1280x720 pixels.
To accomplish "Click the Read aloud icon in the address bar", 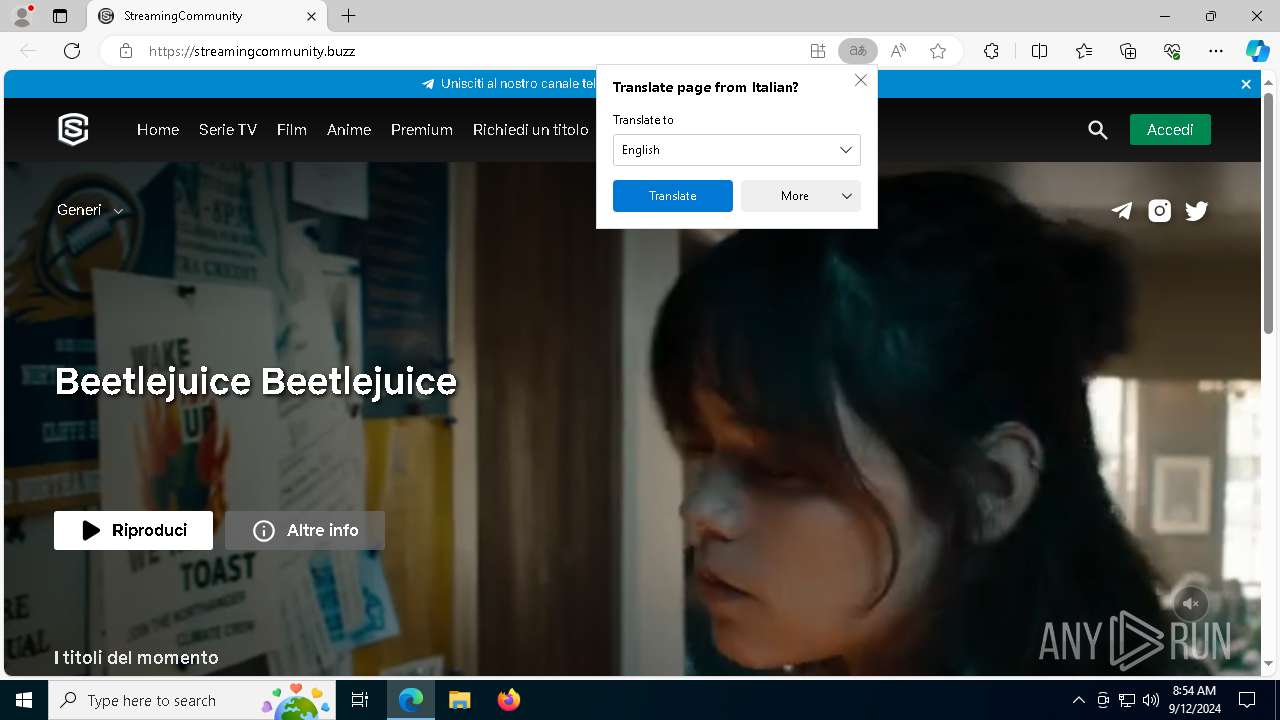I will tap(898, 51).
